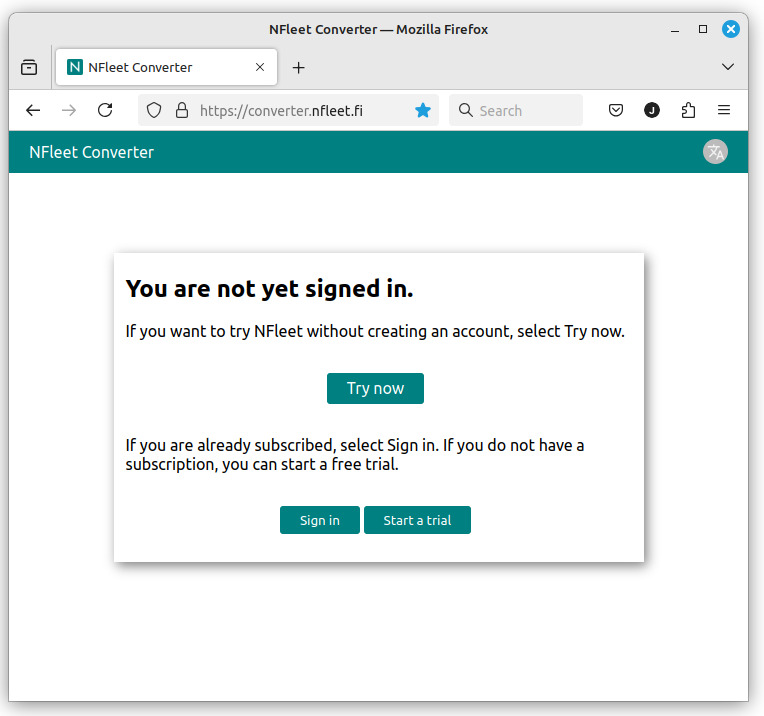
Task: Click the Try now button
Action: (x=375, y=388)
